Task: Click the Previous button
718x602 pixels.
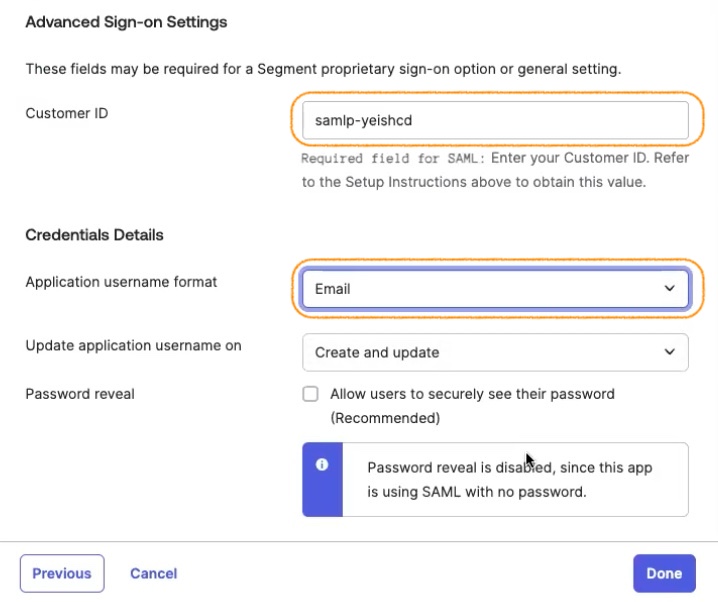Action: click(62, 573)
